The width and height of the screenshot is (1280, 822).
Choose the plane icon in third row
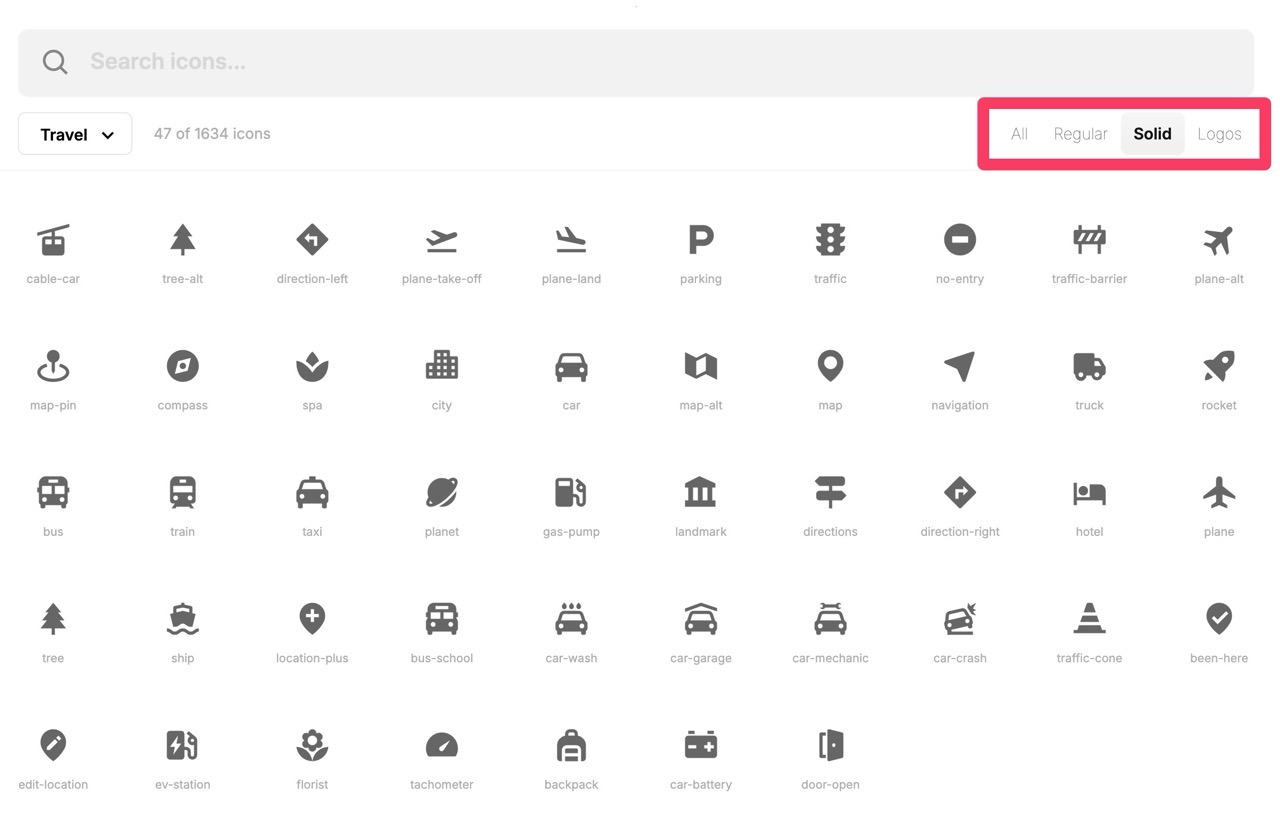click(1219, 493)
